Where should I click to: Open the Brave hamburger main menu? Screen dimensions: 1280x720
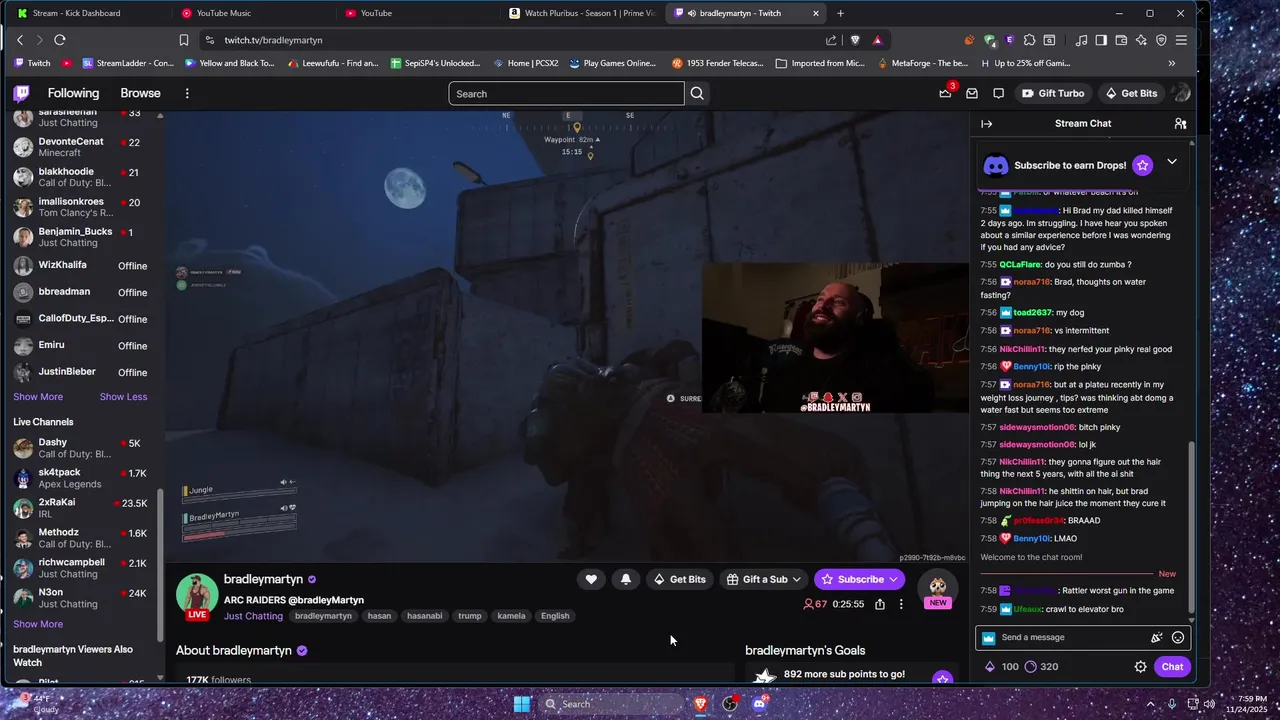point(1181,40)
